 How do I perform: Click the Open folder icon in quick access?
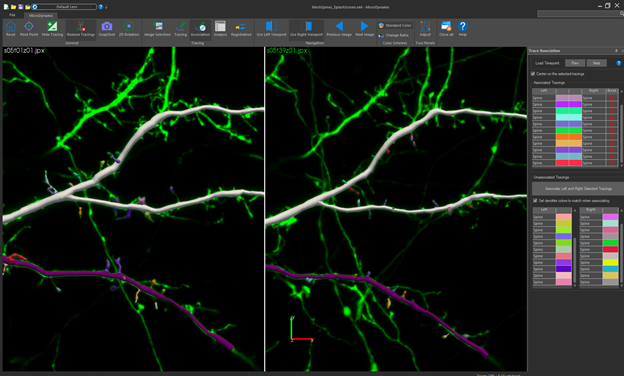[x=13, y=7]
